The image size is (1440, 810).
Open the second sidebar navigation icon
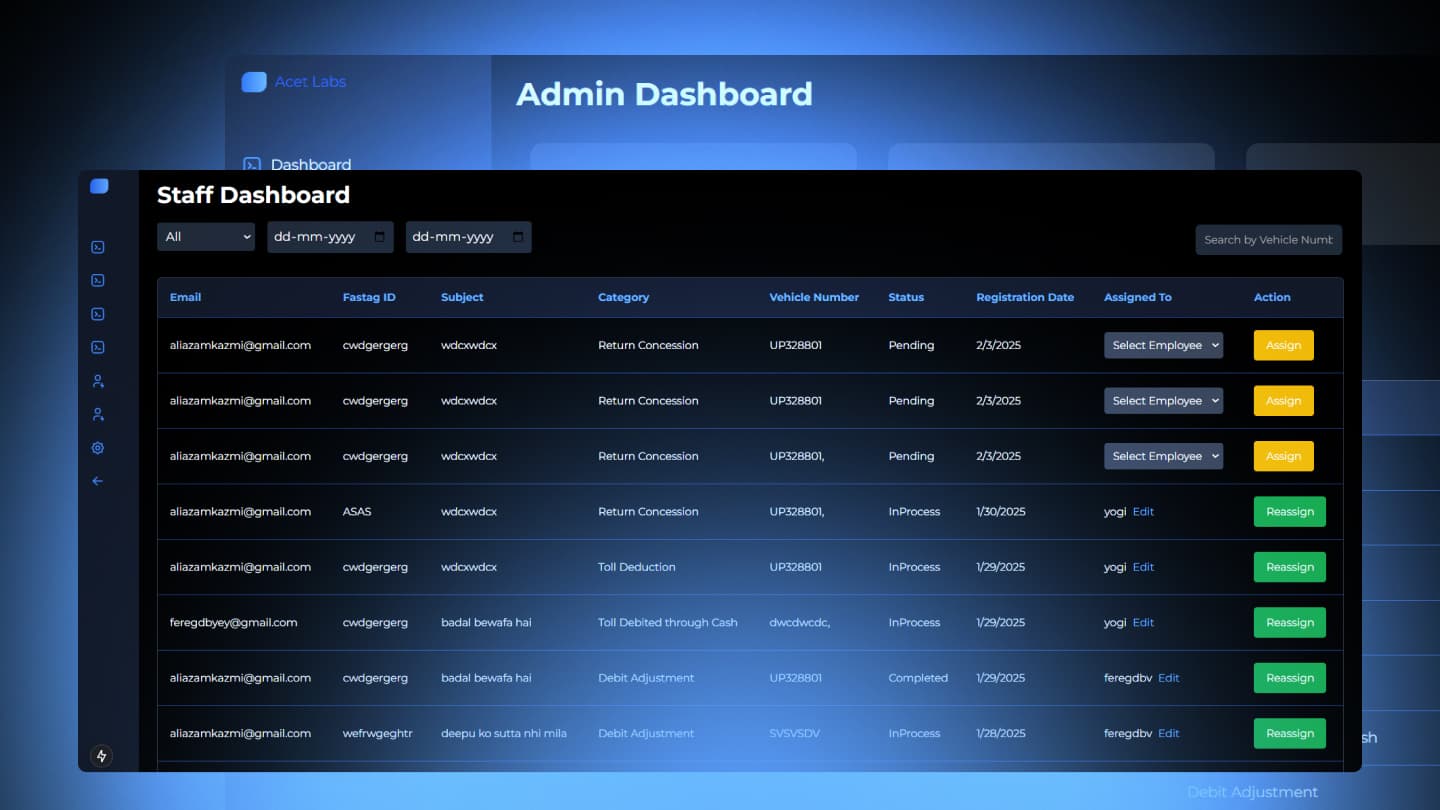click(97, 280)
